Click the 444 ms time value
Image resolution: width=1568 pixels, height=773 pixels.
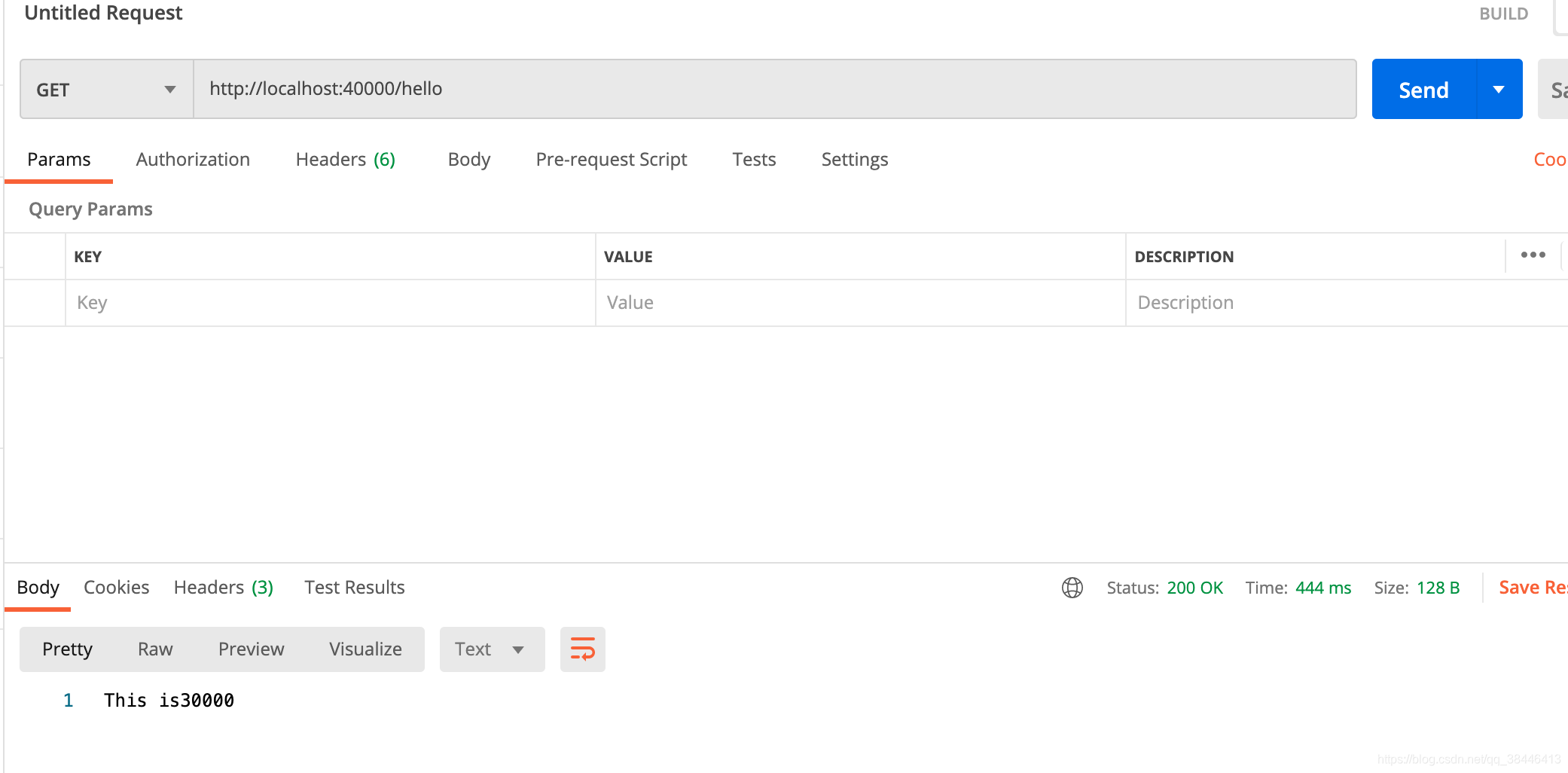pos(1323,588)
